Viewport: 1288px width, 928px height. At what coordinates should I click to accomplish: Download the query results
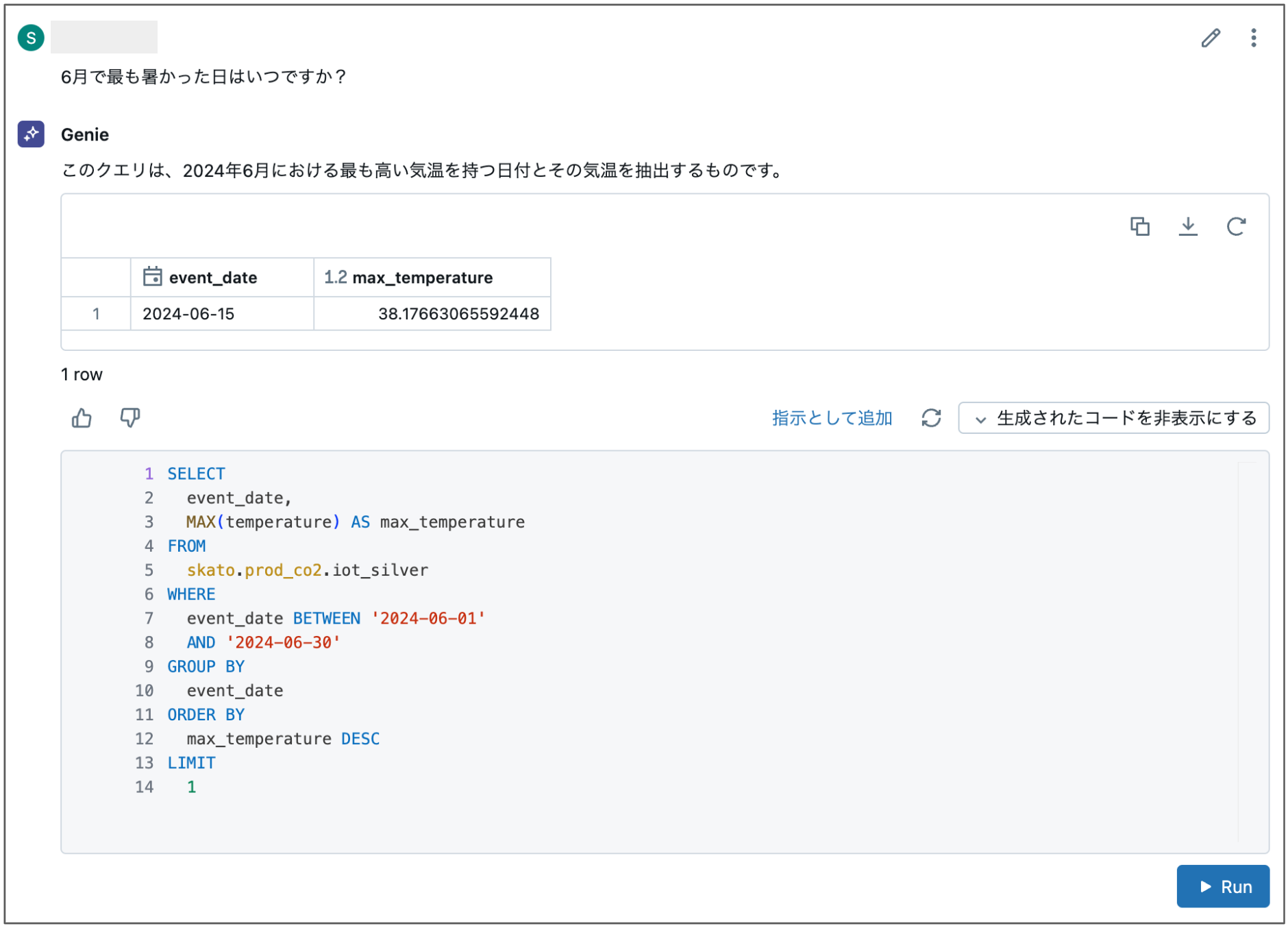click(x=1188, y=226)
